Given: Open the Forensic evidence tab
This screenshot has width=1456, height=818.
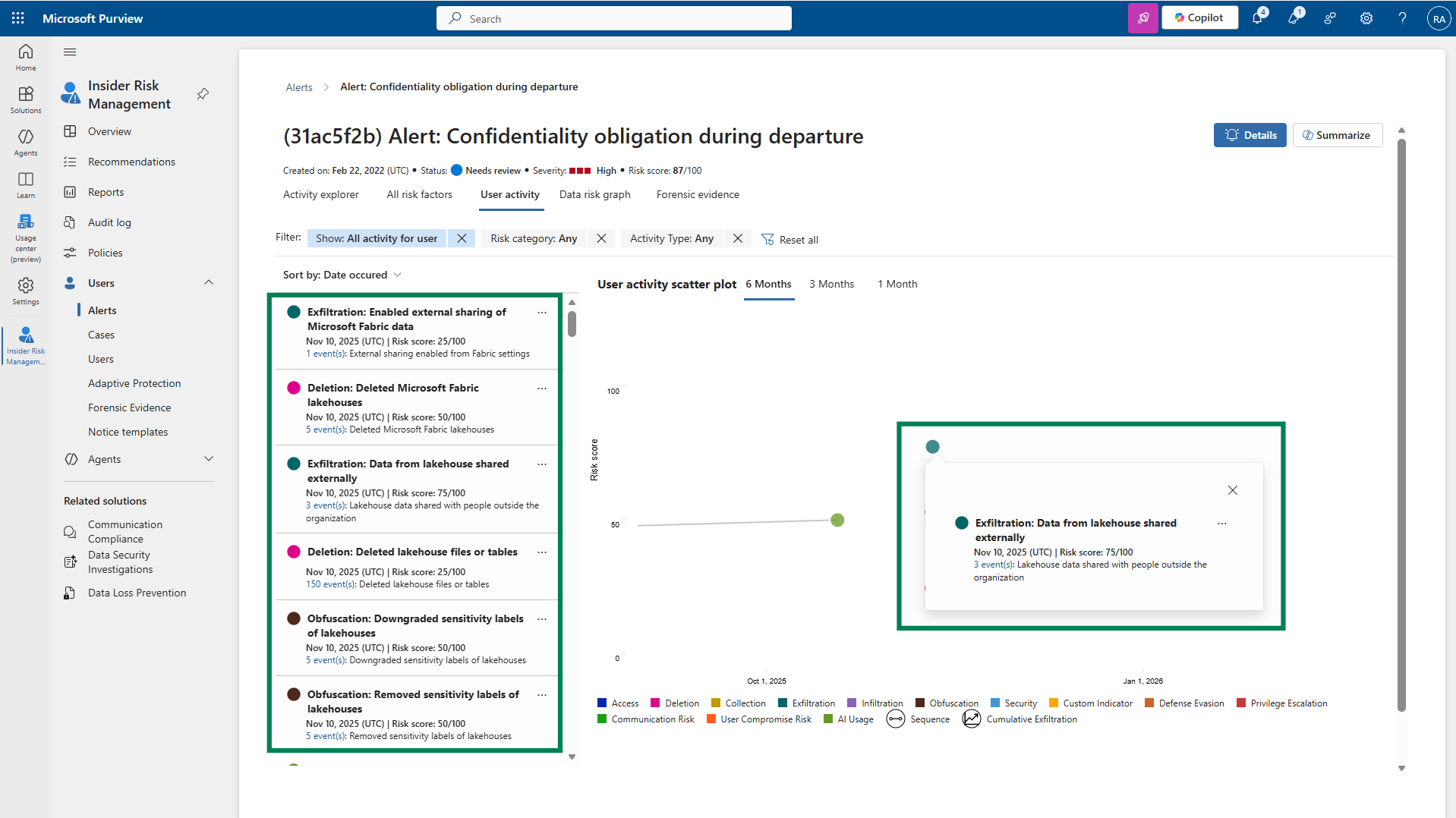Looking at the screenshot, I should [x=697, y=194].
